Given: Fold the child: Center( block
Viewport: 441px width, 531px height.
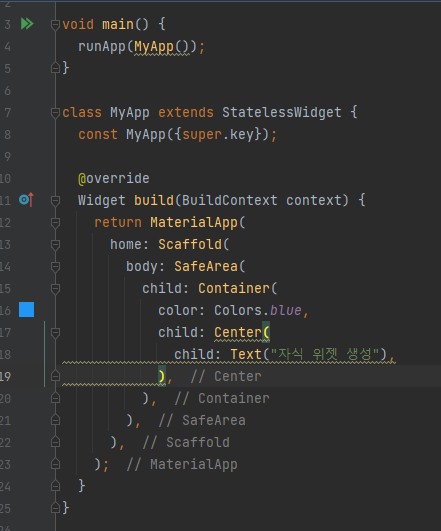Looking at the screenshot, I should [55, 333].
